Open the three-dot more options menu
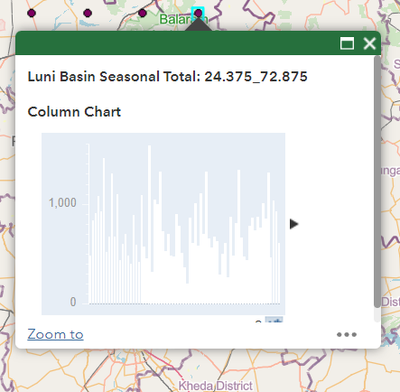Image resolution: width=400 pixels, height=392 pixels. [347, 334]
